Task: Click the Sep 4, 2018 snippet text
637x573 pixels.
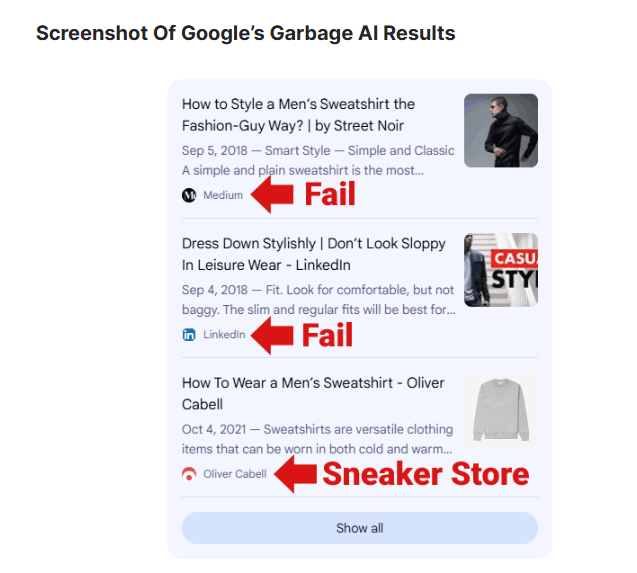Action: coord(318,300)
